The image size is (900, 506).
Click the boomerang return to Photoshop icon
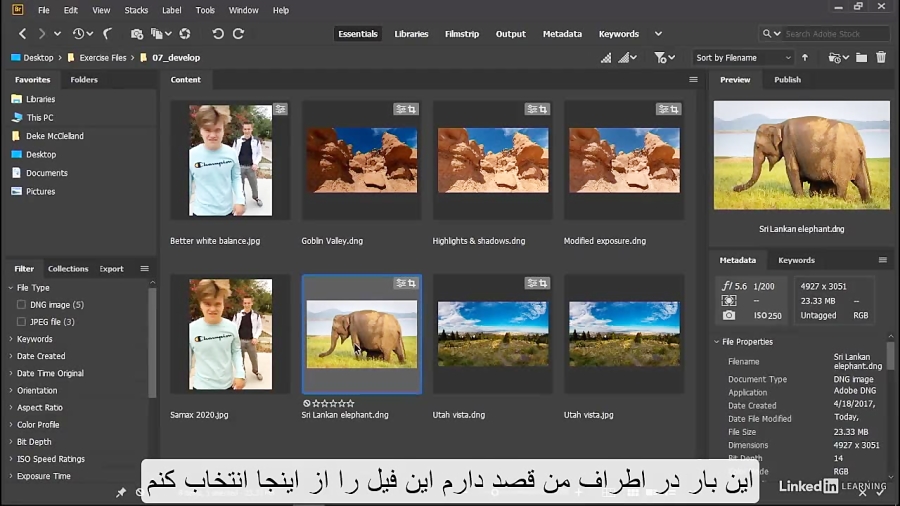[107, 34]
